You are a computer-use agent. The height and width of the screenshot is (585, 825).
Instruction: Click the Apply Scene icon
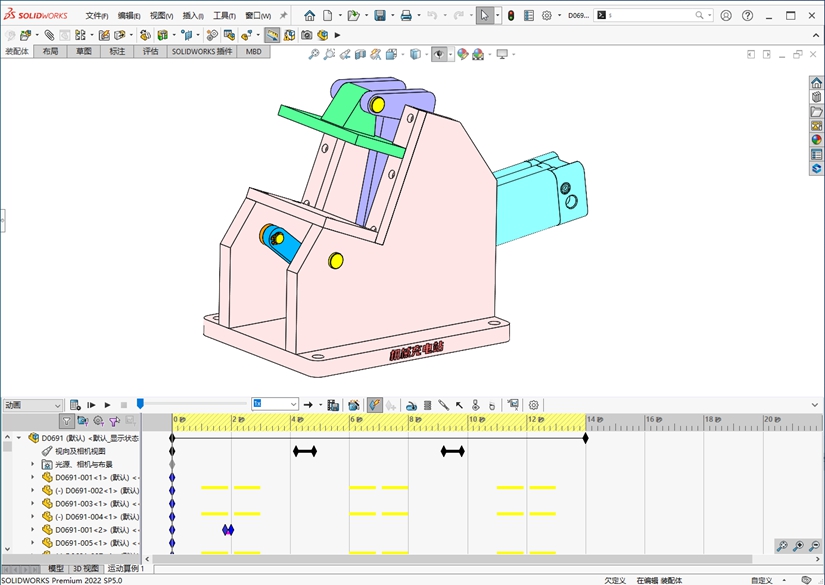[x=478, y=54]
